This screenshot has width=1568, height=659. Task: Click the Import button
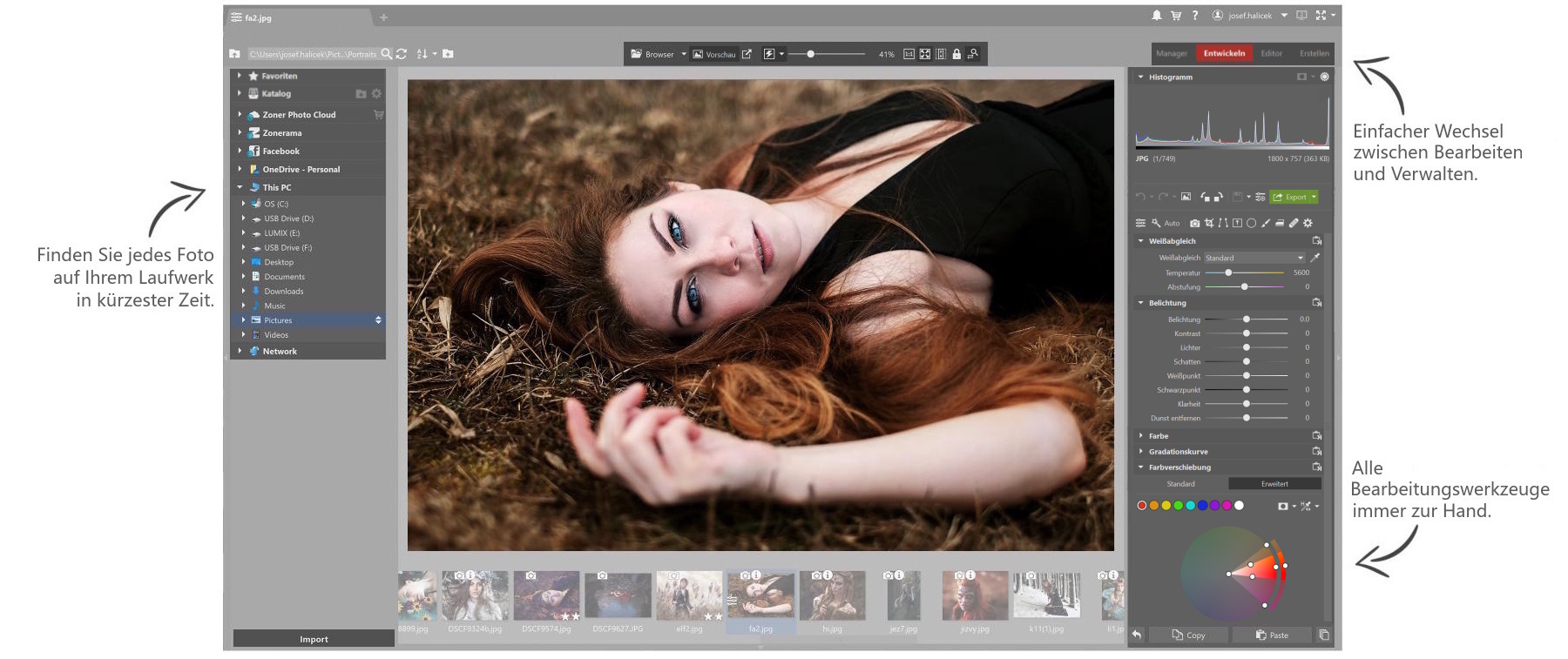314,638
